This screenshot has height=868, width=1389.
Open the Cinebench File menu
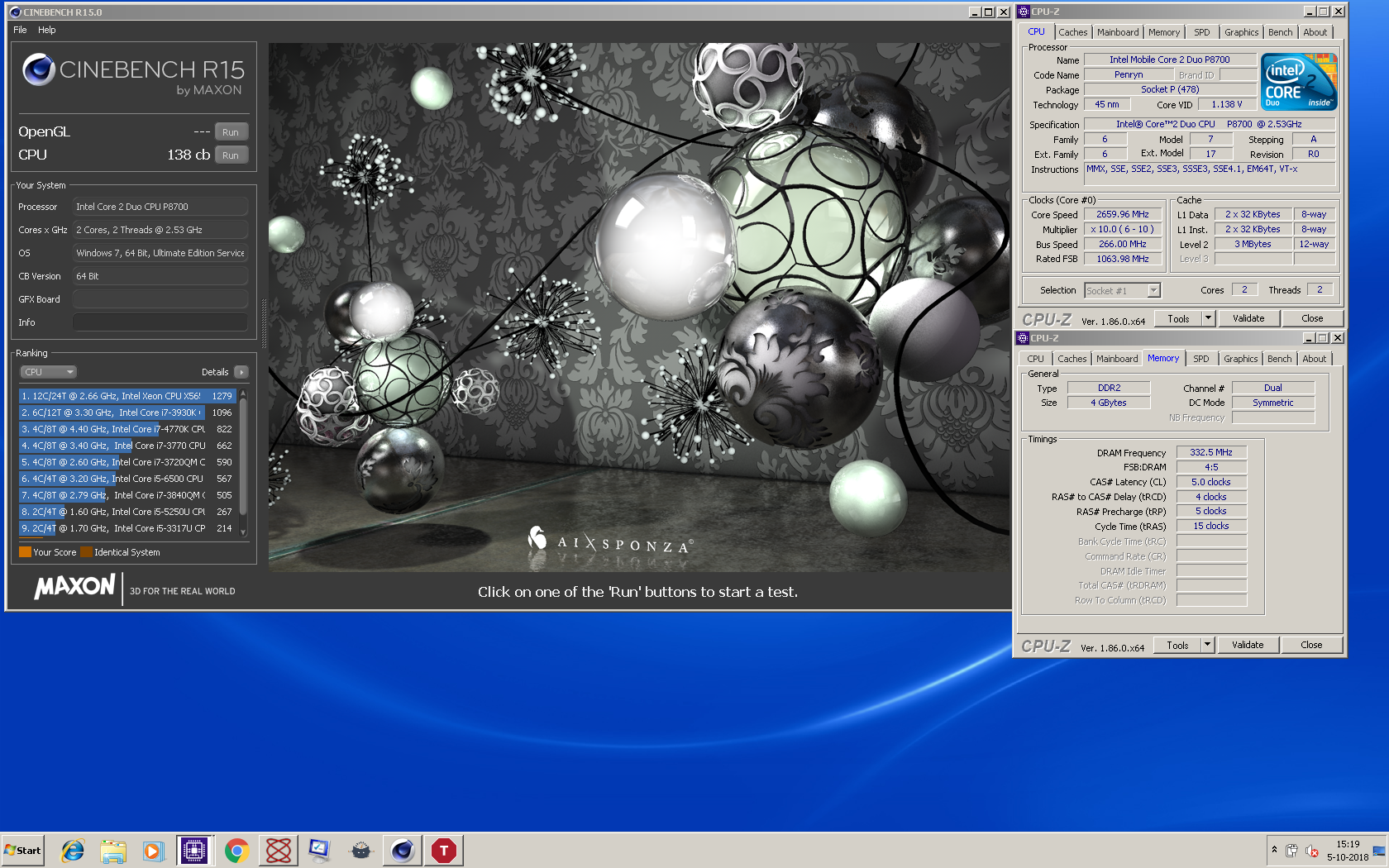point(20,30)
